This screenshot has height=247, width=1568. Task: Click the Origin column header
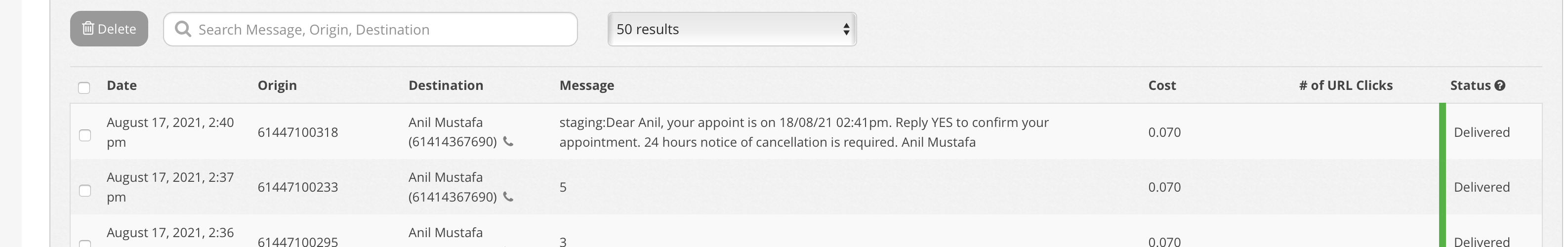[277, 85]
